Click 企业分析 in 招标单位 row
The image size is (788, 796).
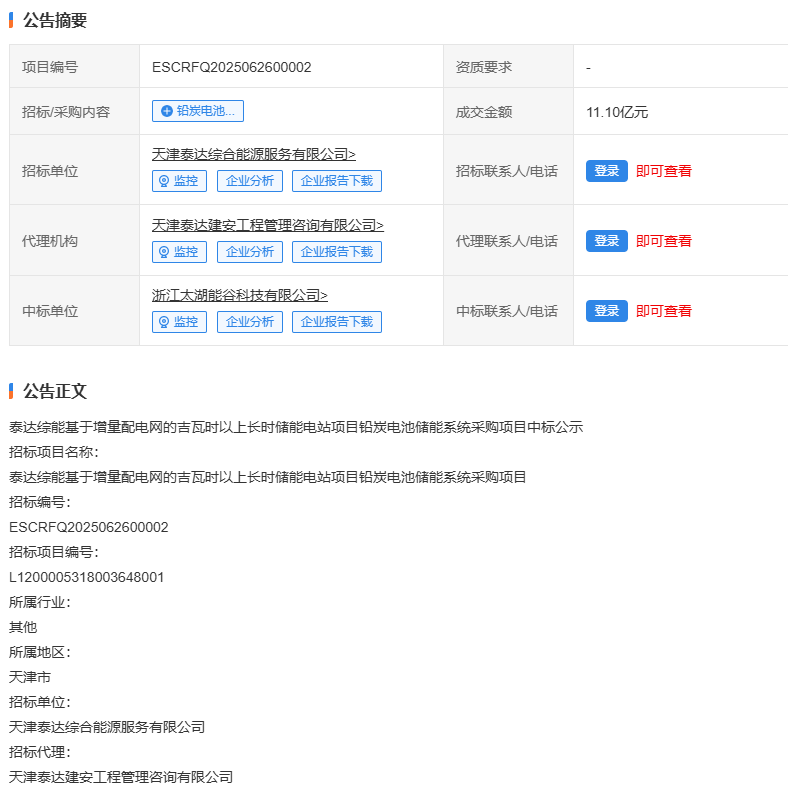(x=250, y=181)
